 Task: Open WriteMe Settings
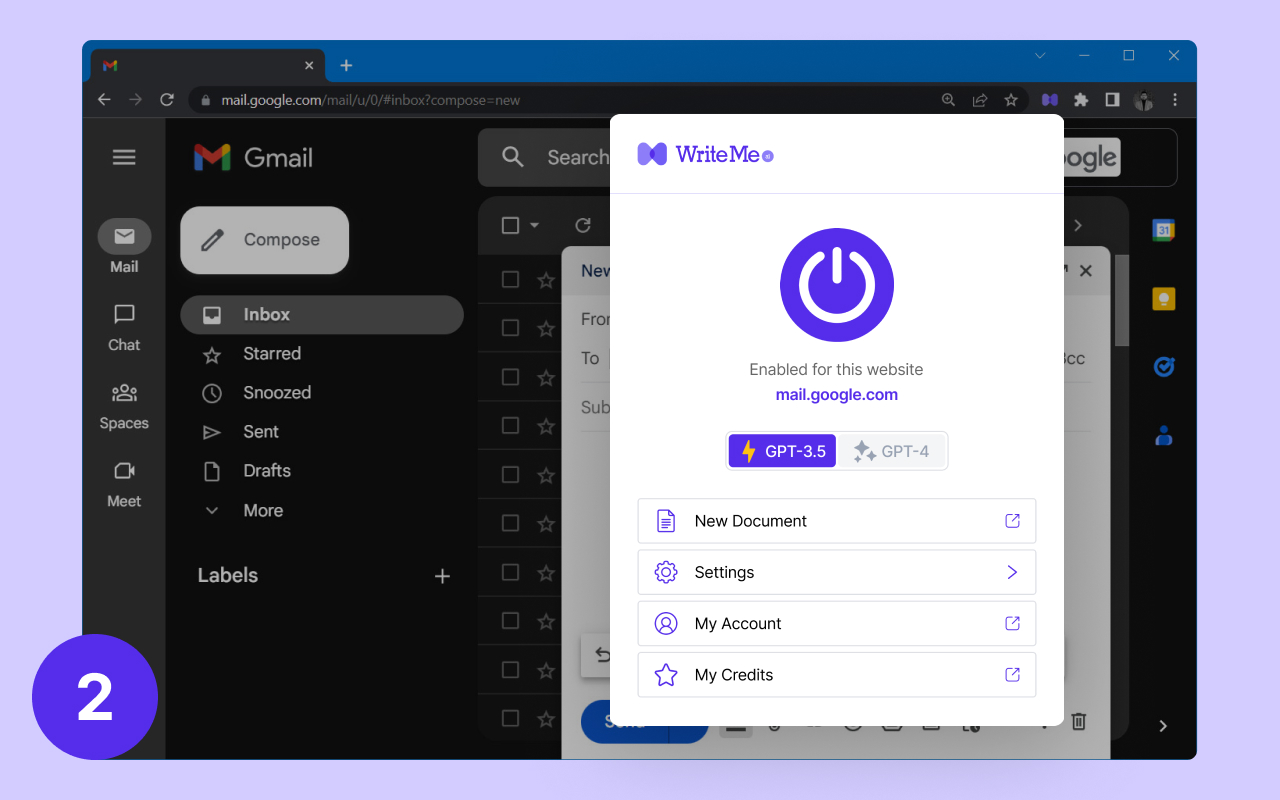(837, 572)
